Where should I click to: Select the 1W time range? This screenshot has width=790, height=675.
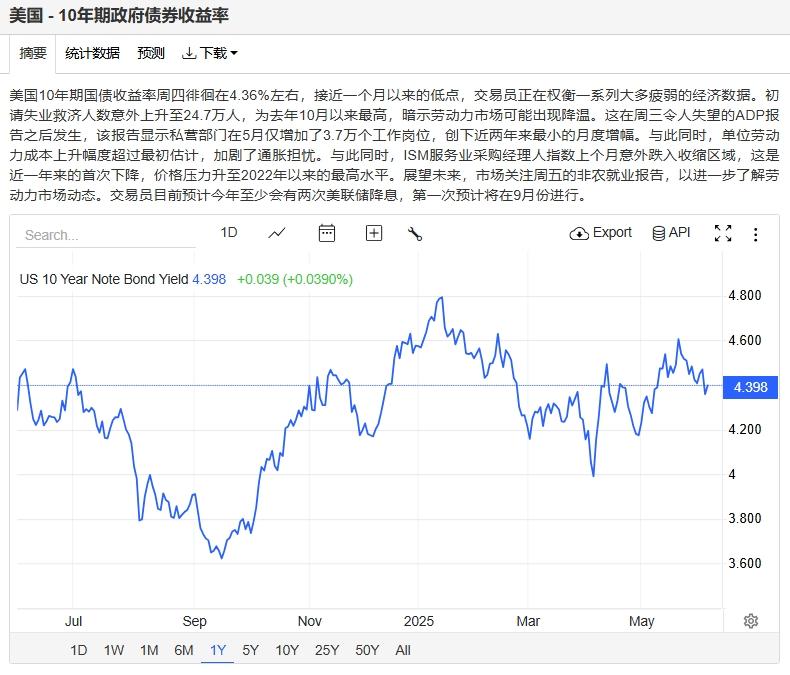pos(113,650)
